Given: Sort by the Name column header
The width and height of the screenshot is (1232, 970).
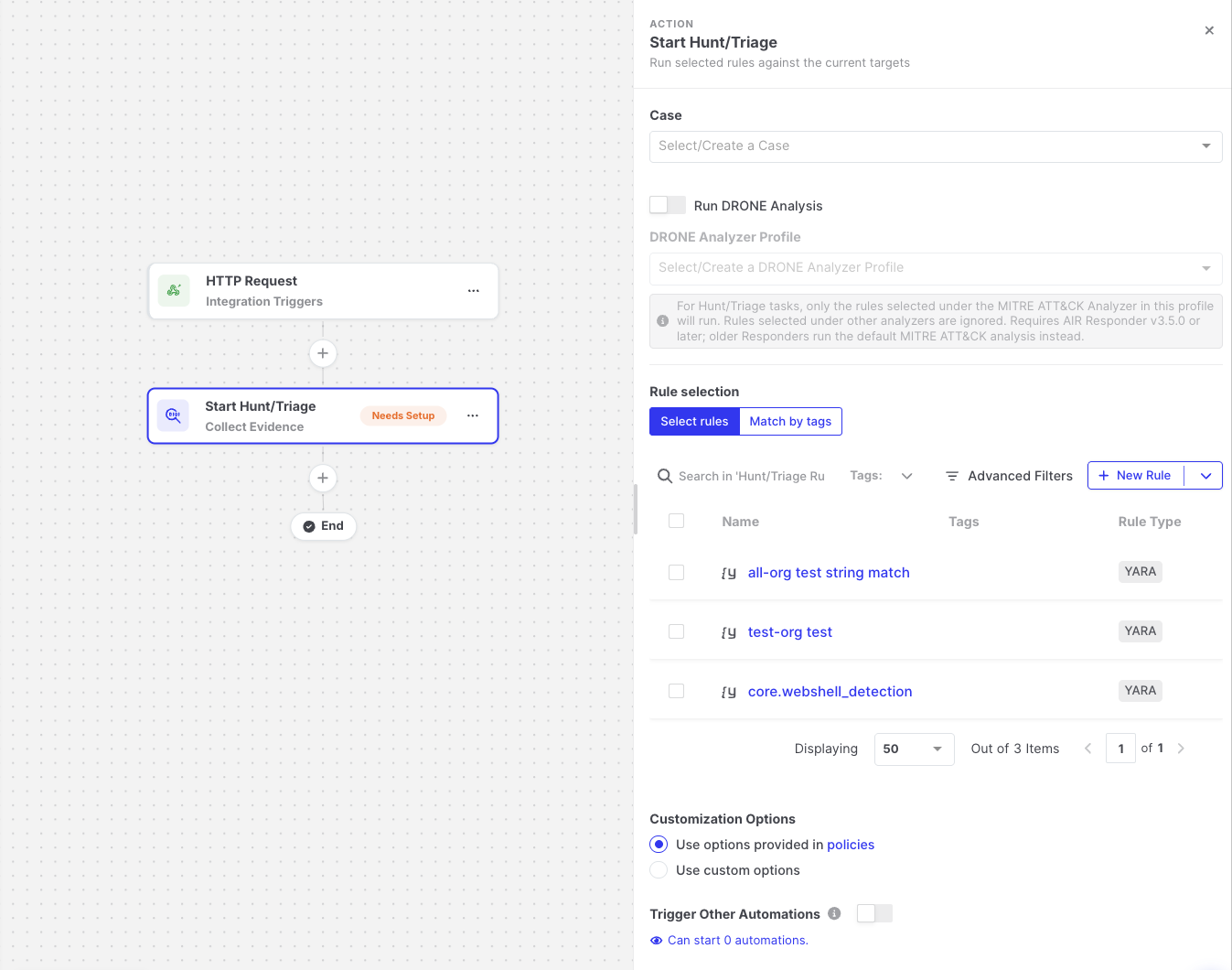Looking at the screenshot, I should click(x=741, y=522).
